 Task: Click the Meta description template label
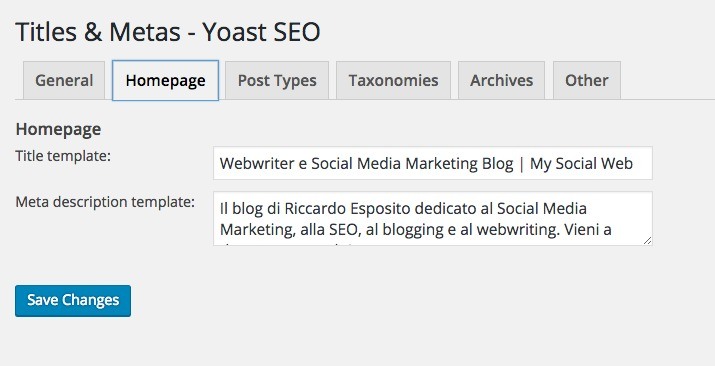coord(105,202)
